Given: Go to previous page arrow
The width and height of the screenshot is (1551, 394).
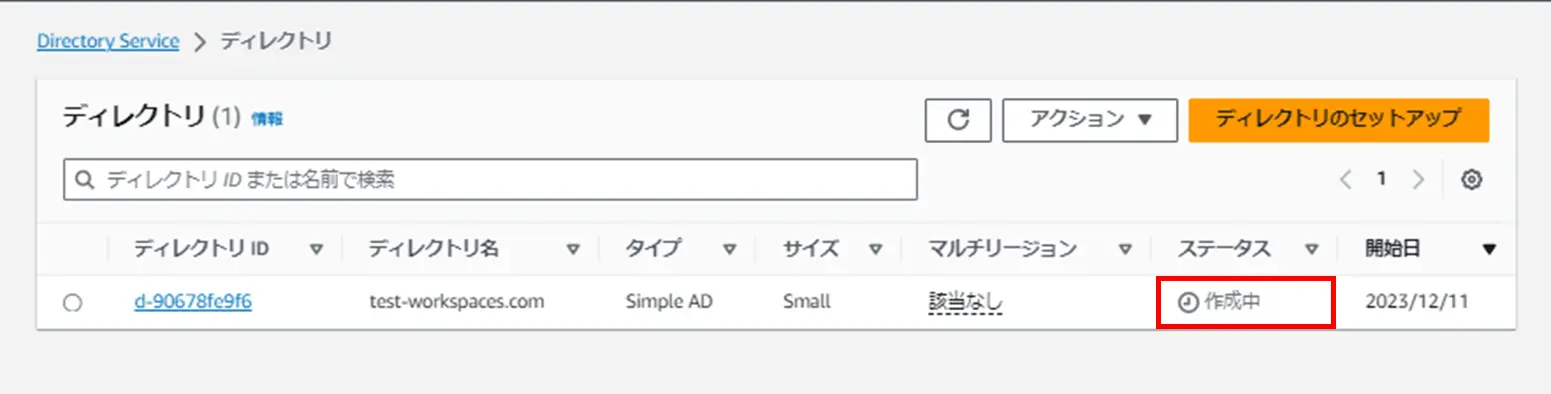Looking at the screenshot, I should [x=1345, y=180].
